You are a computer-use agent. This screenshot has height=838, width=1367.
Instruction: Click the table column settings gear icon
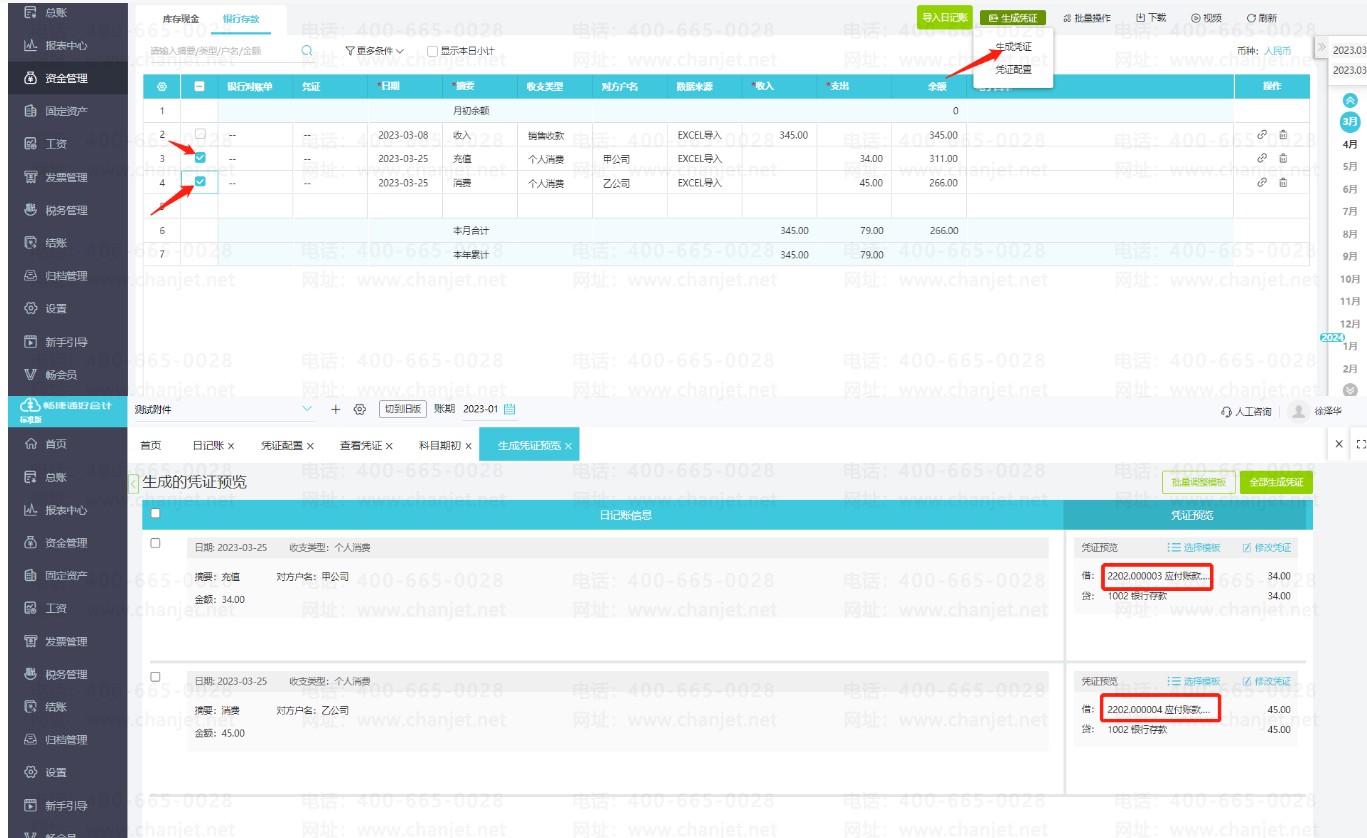(162, 87)
